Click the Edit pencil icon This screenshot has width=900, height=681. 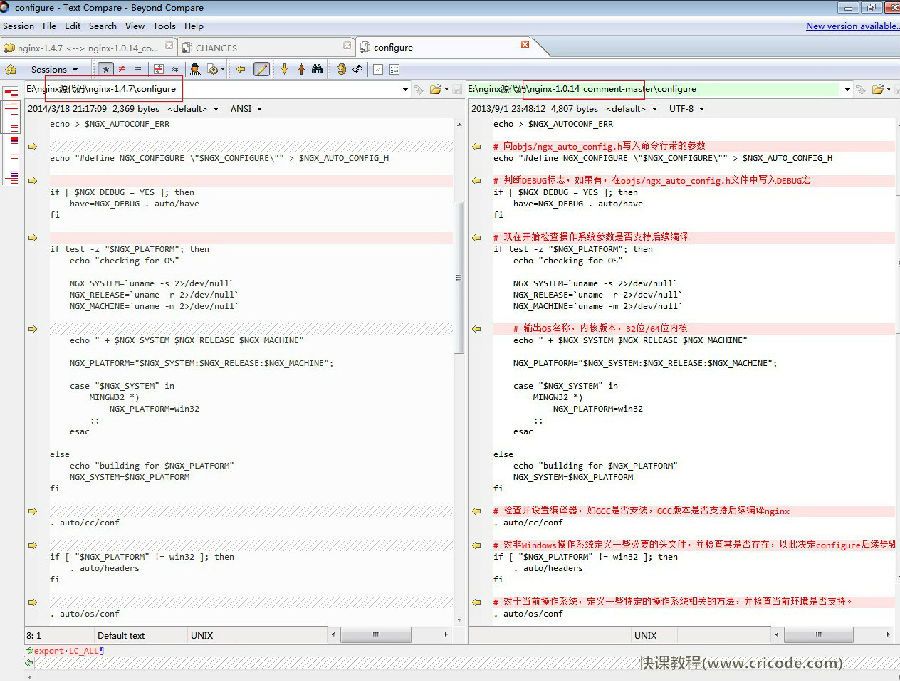[261, 69]
